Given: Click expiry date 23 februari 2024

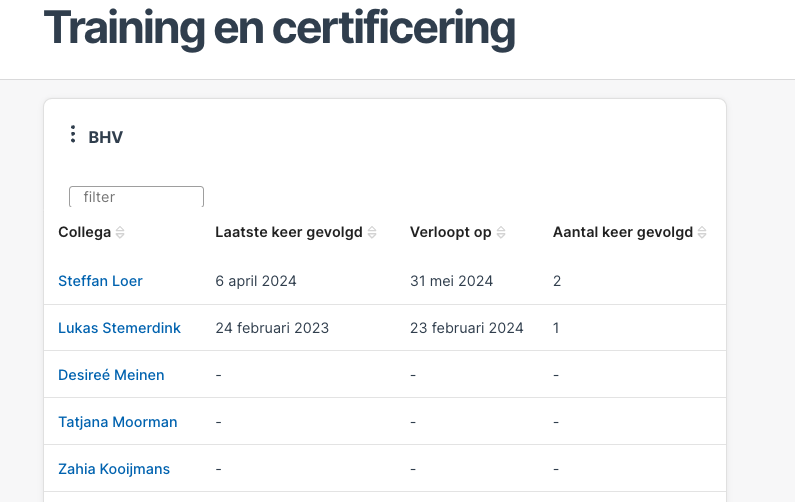Looking at the screenshot, I should coord(466,328).
